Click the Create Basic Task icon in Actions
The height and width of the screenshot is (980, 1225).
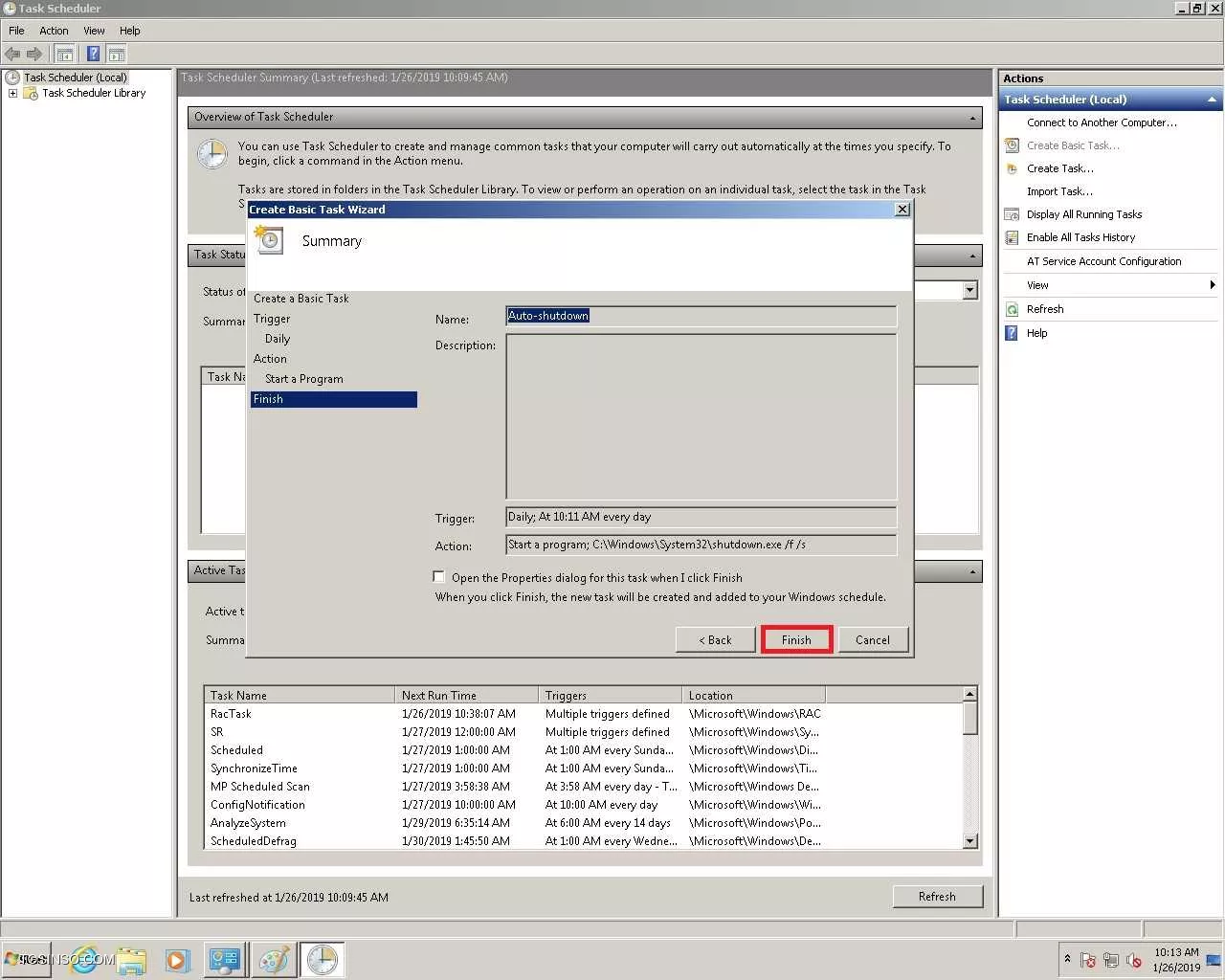tap(1012, 145)
